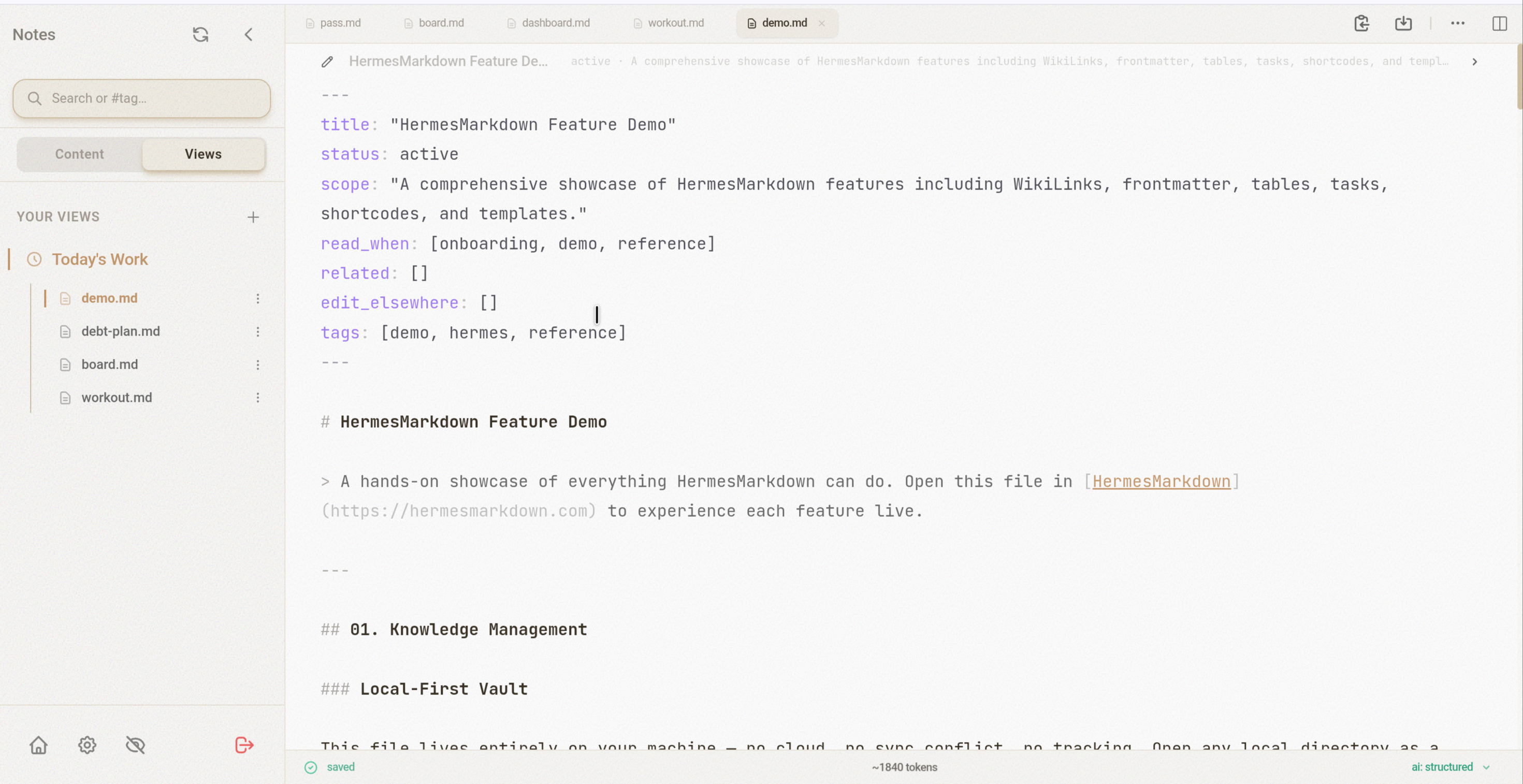
Task: Click the search magnifier icon
Action: (34, 98)
